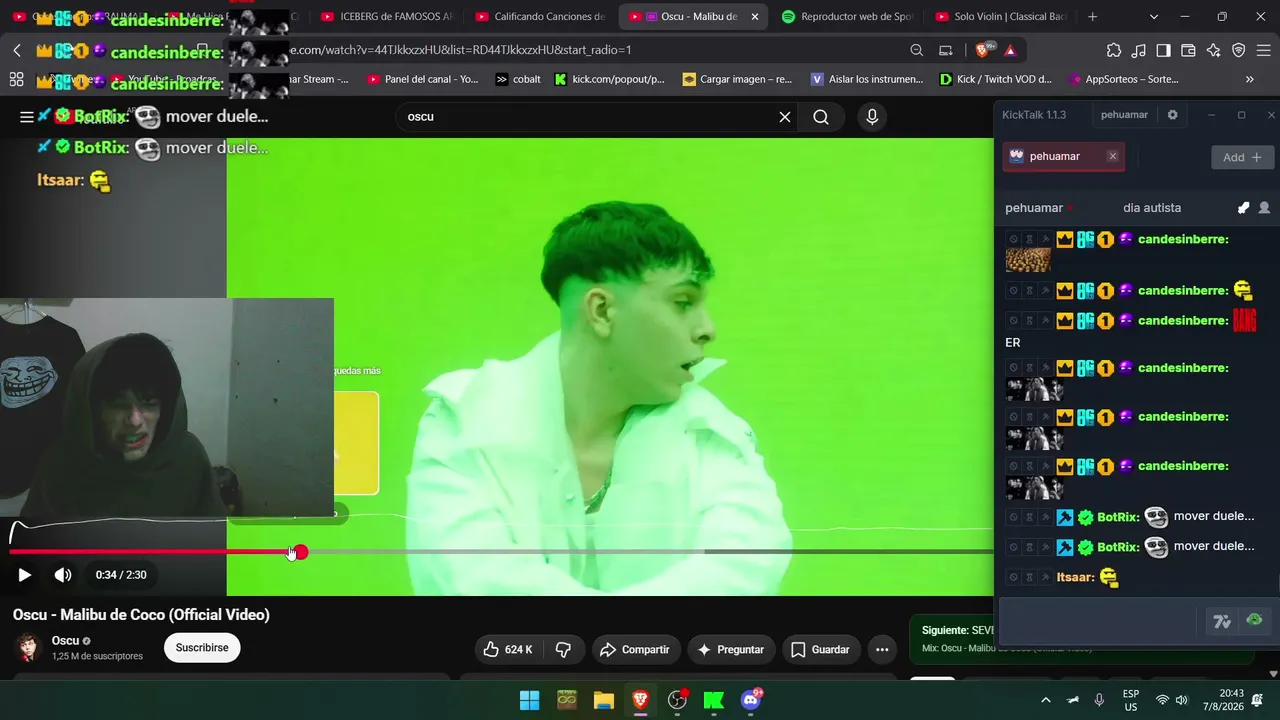
Task: Click the Preguntar button
Action: (x=731, y=650)
